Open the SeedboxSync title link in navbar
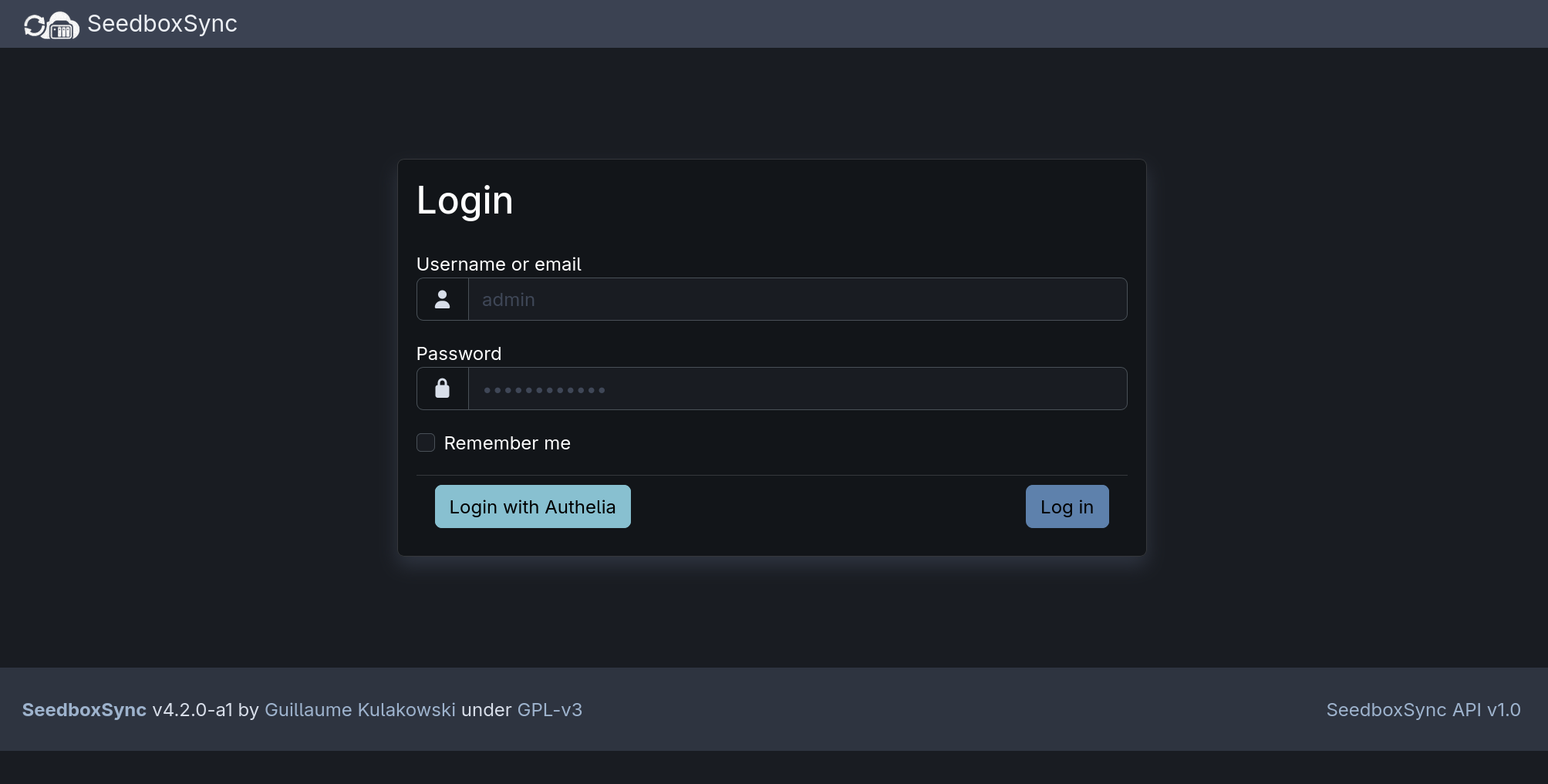Screen dimensions: 1548x784 tap(162, 24)
